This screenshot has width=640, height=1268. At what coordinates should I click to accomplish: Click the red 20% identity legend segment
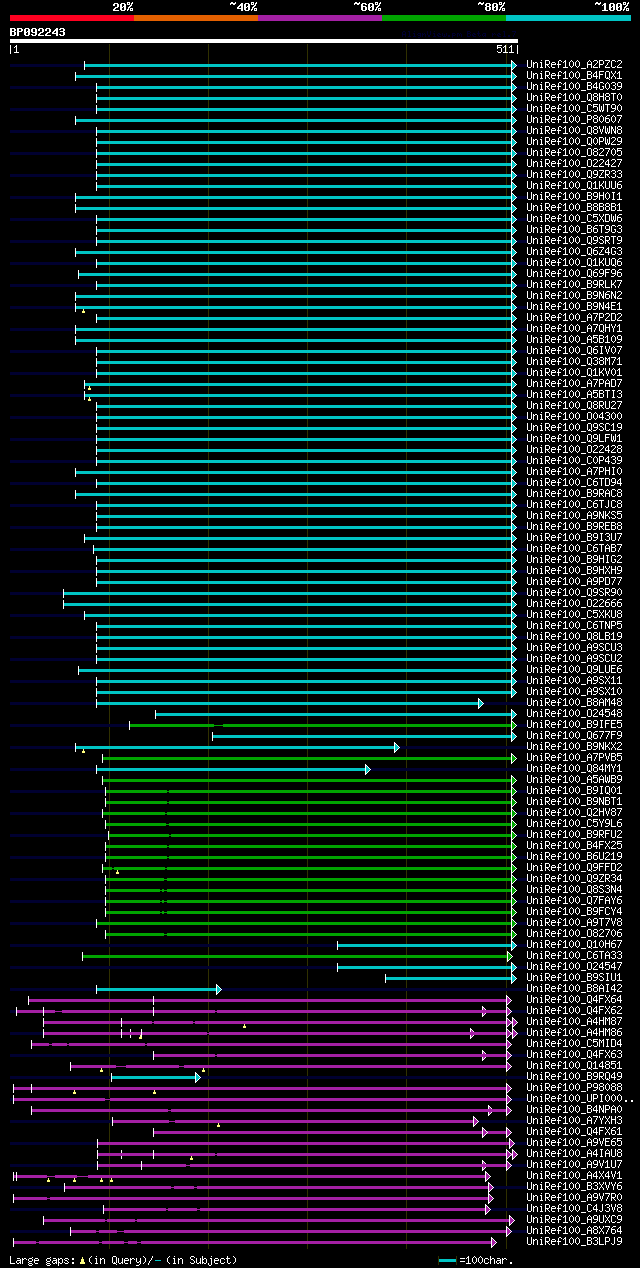pos(72,18)
